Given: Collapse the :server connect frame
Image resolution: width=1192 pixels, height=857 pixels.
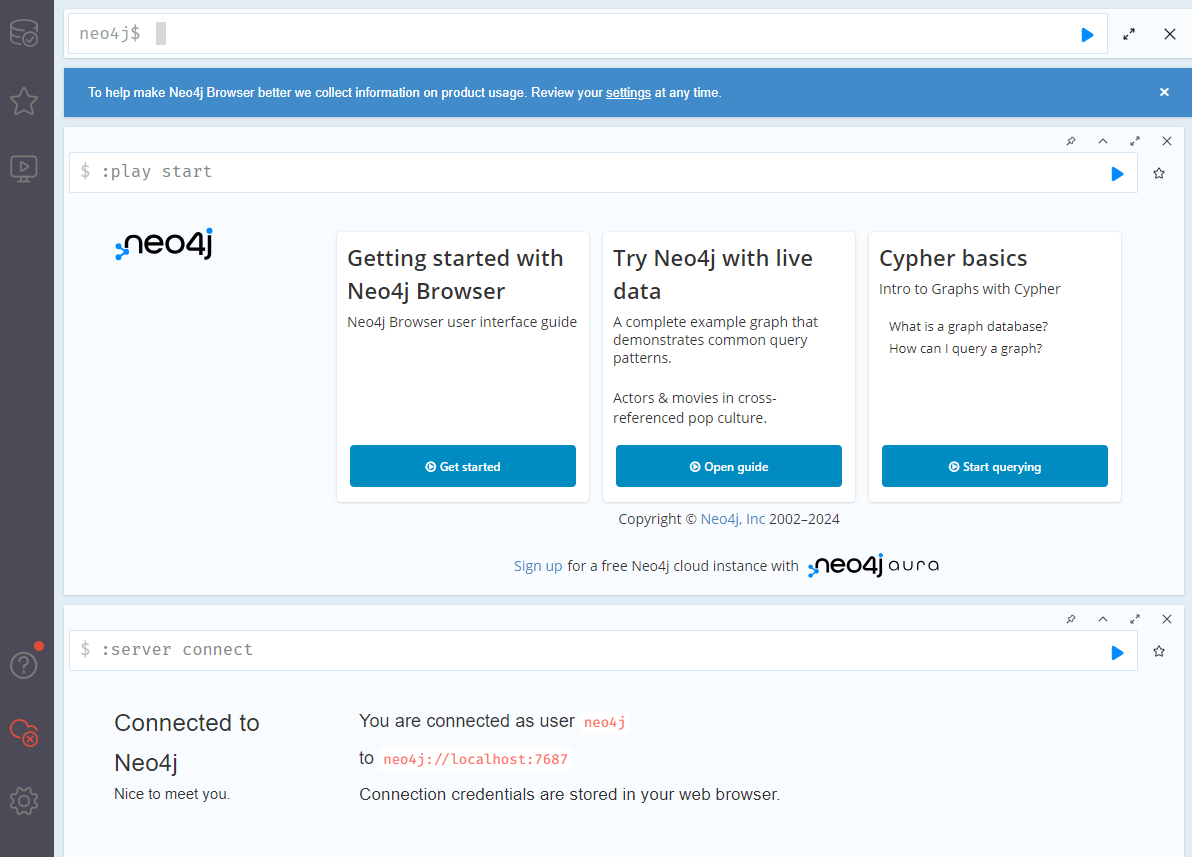Looking at the screenshot, I should pos(1103,619).
